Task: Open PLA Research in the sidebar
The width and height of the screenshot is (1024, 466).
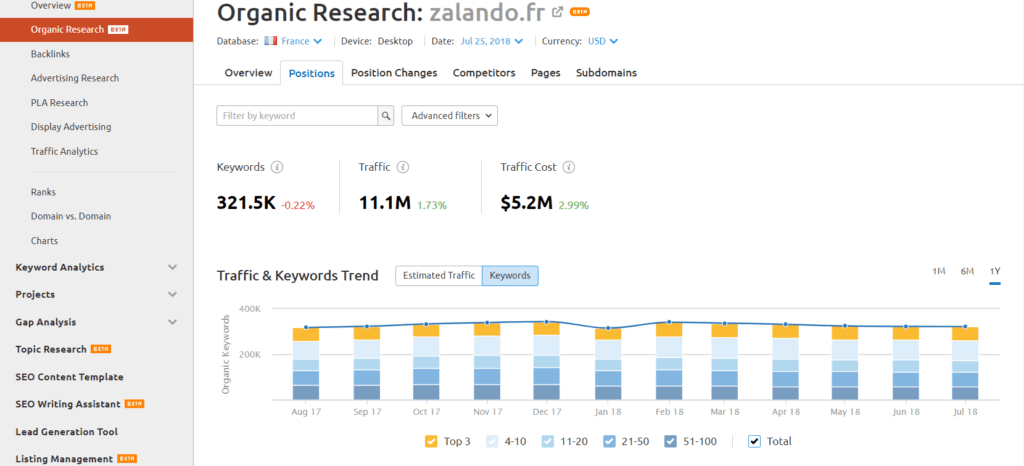Action: point(59,102)
